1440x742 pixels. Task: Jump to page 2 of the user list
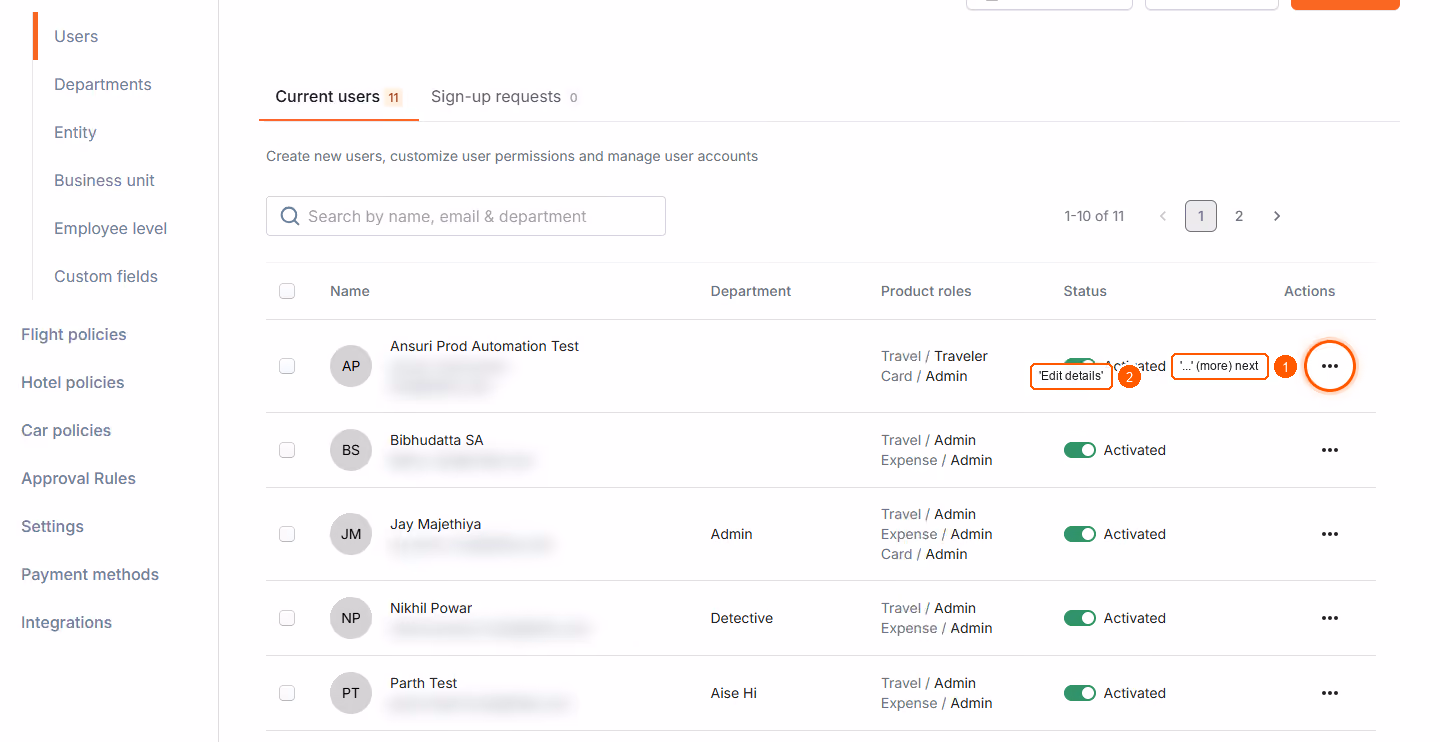coord(1239,216)
